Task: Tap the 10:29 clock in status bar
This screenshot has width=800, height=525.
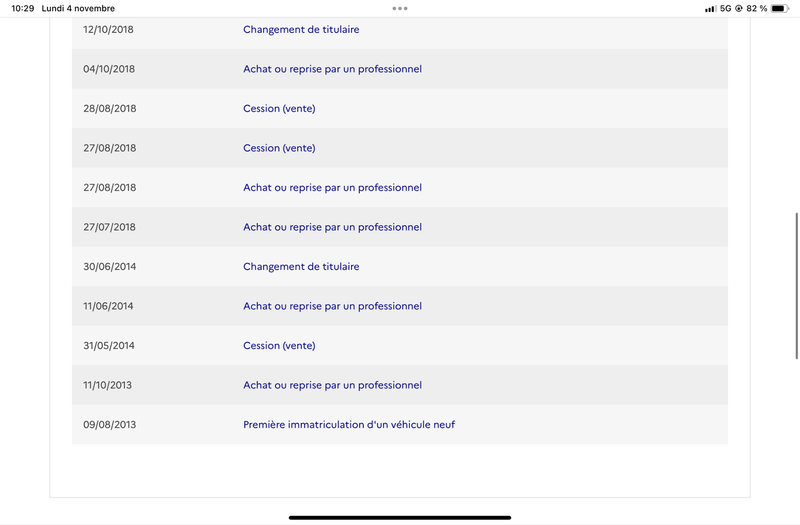Action: pos(22,8)
